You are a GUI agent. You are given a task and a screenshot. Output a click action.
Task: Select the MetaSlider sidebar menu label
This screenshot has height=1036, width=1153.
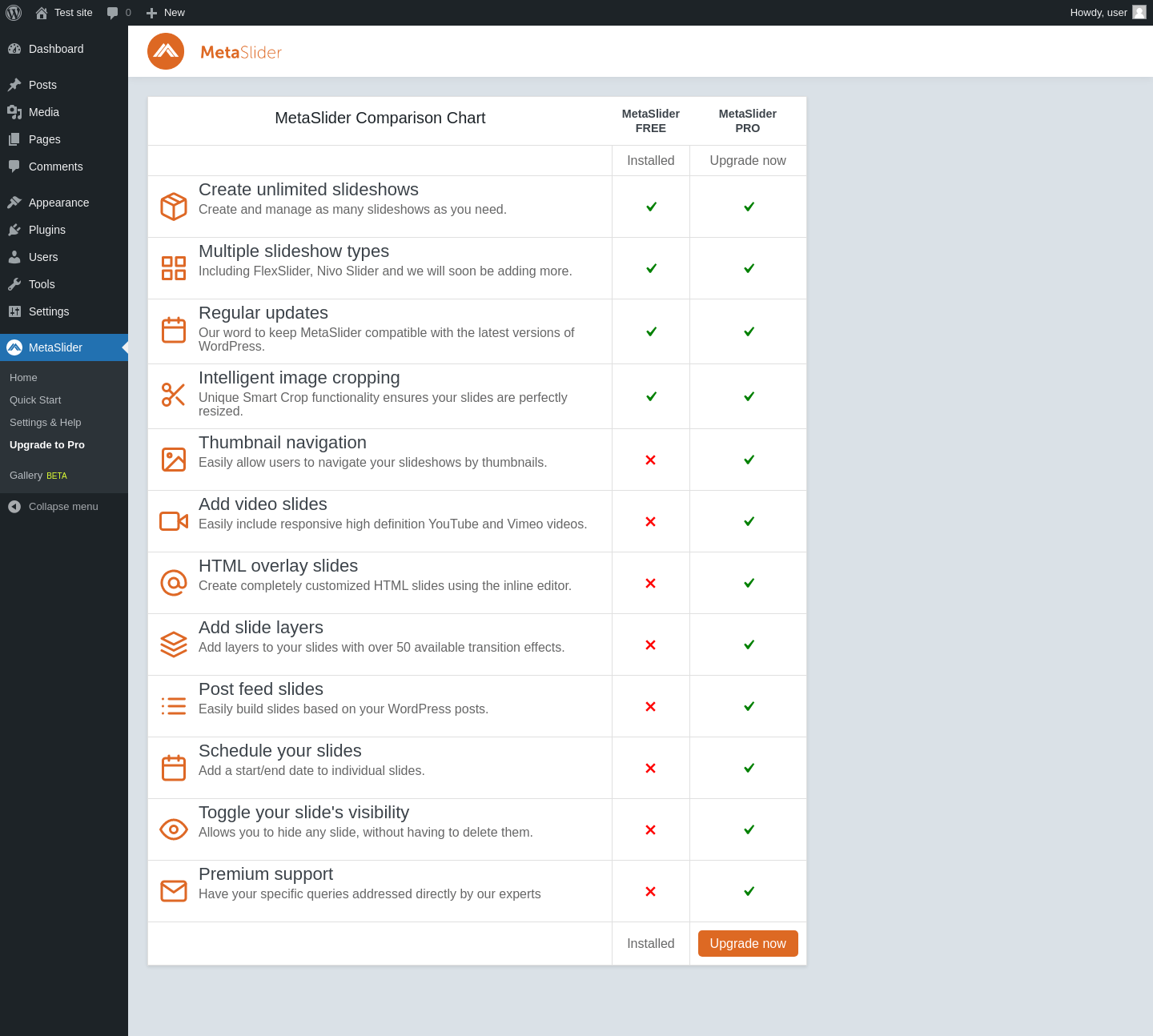pos(56,347)
